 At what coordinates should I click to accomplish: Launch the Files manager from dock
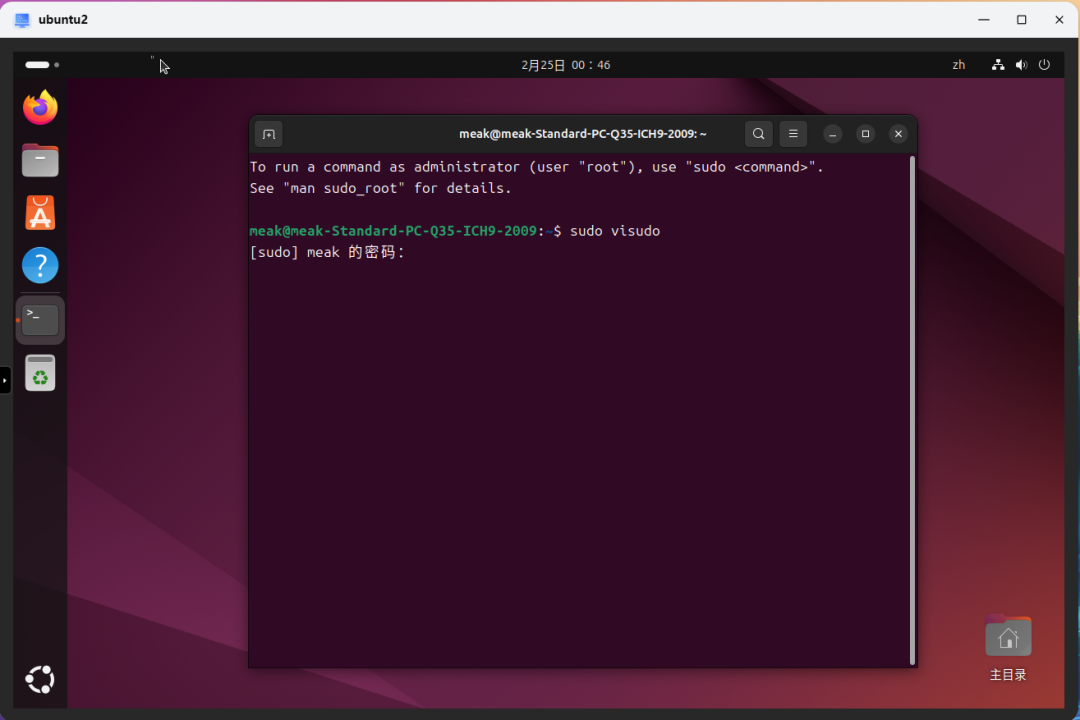[x=40, y=160]
